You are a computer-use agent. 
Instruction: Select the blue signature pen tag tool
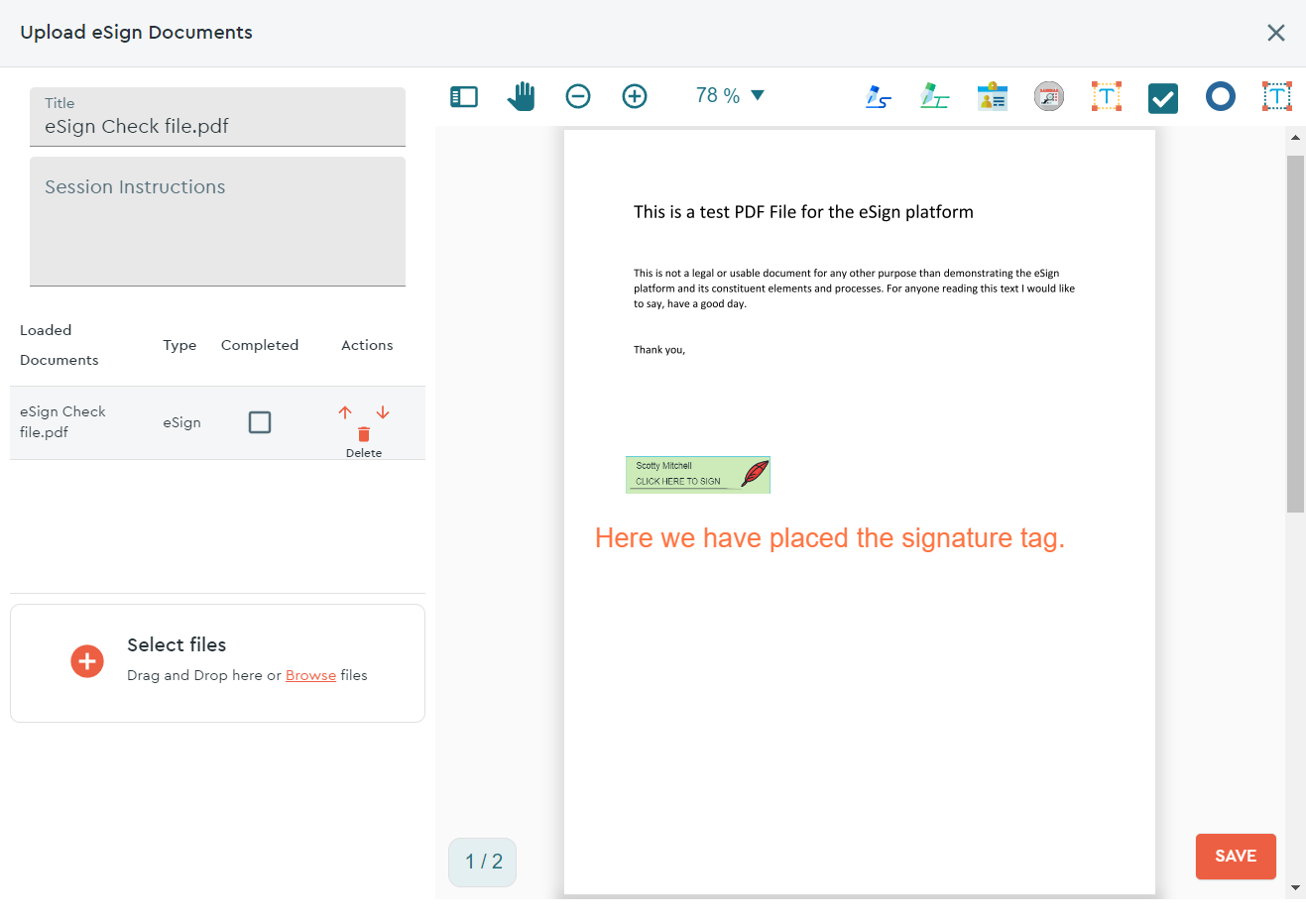879,96
